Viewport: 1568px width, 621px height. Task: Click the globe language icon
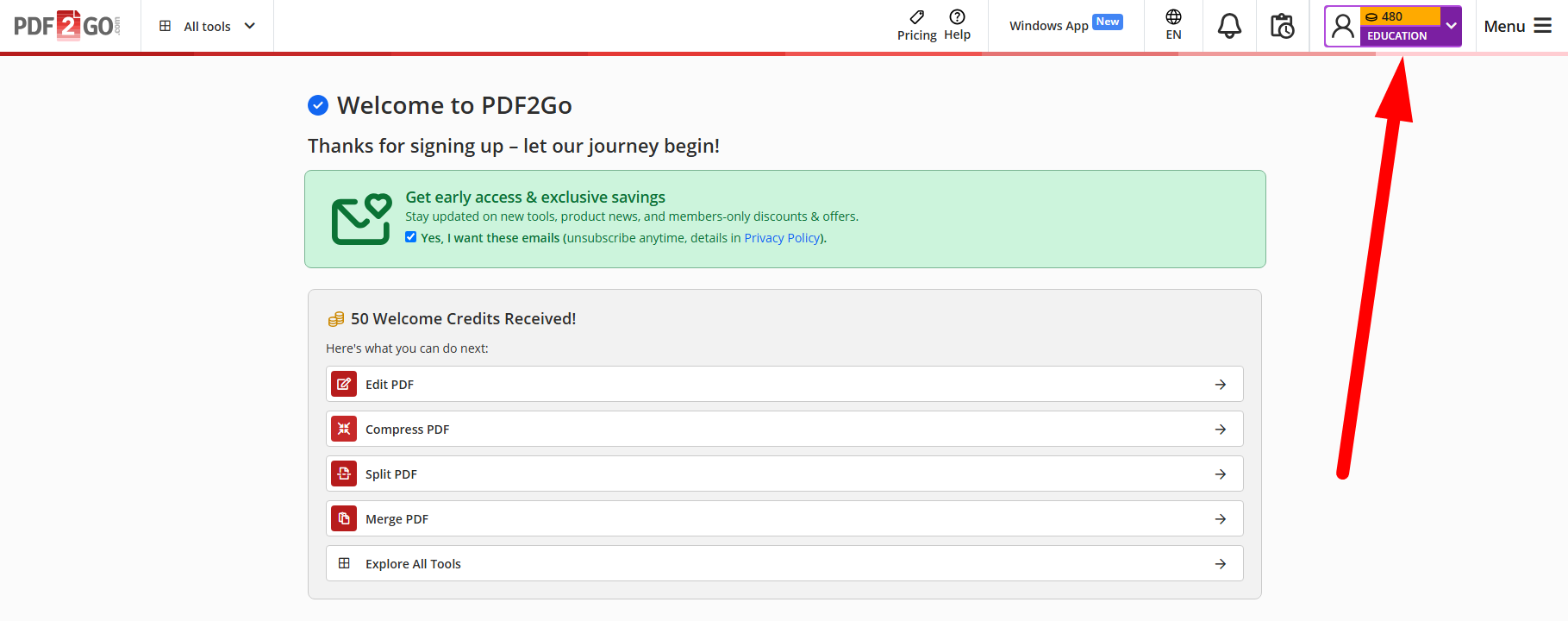(1173, 17)
